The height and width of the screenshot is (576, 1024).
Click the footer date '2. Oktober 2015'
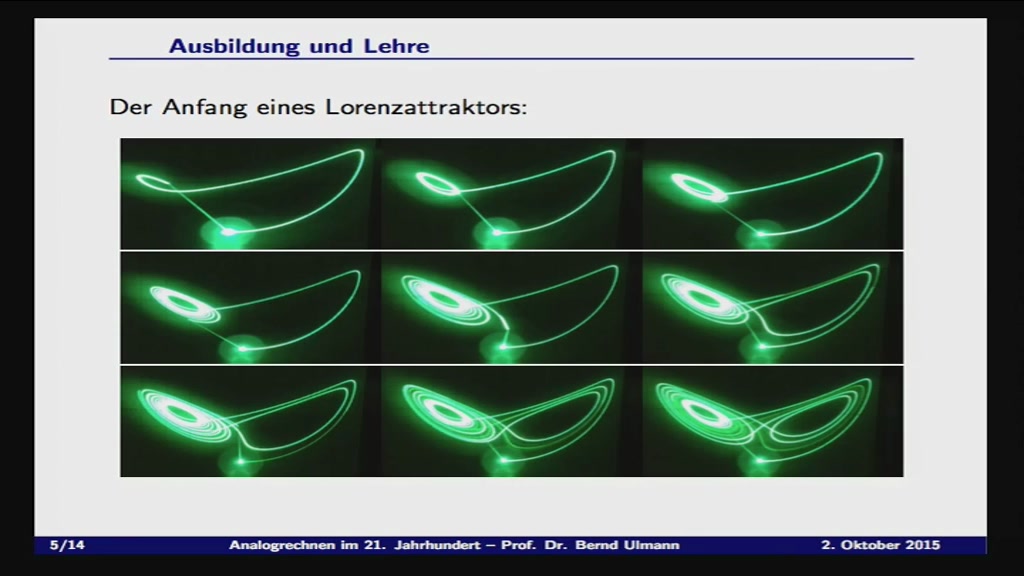click(x=880, y=545)
